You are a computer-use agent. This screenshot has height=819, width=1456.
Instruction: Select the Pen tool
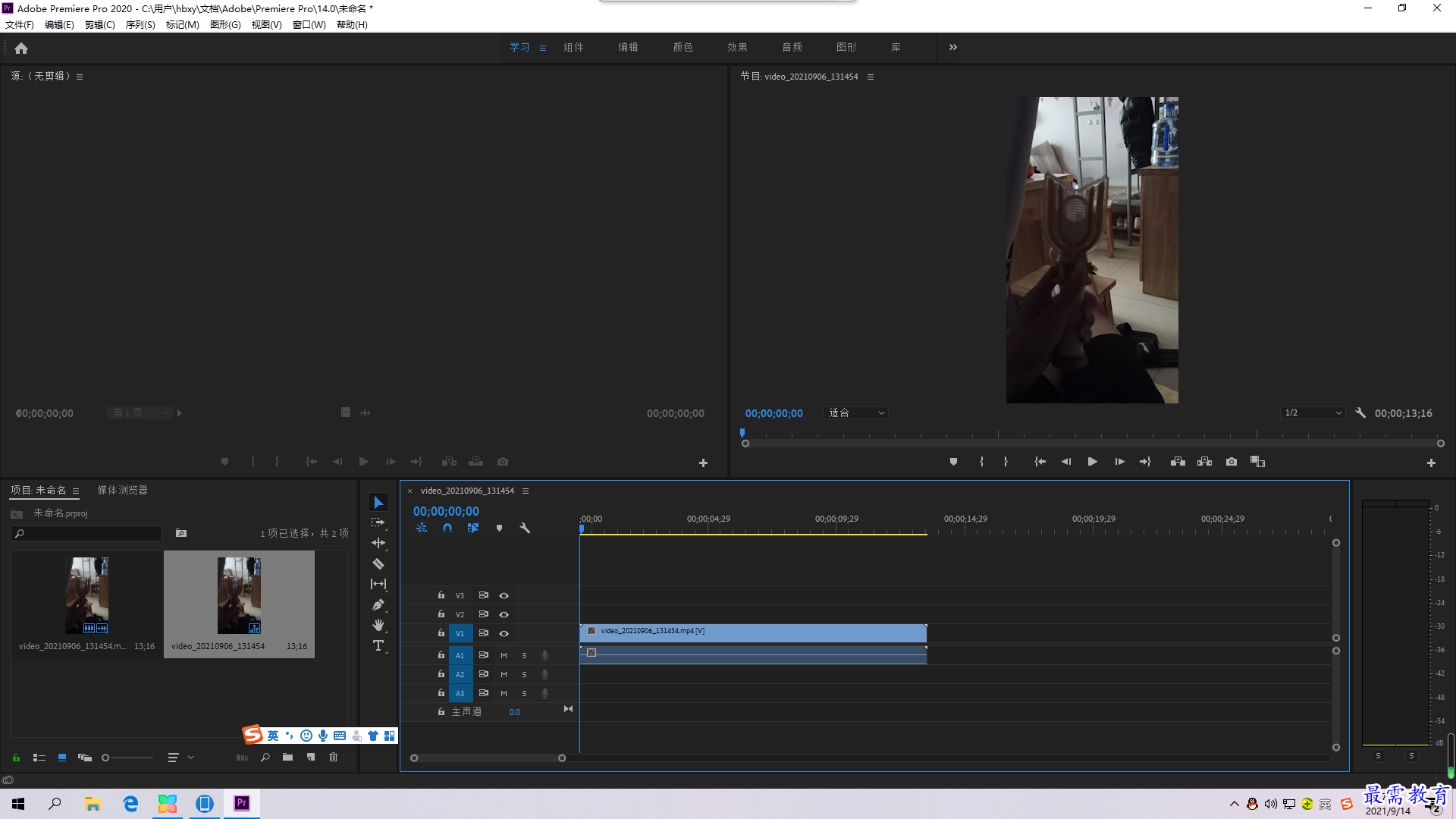(x=378, y=604)
